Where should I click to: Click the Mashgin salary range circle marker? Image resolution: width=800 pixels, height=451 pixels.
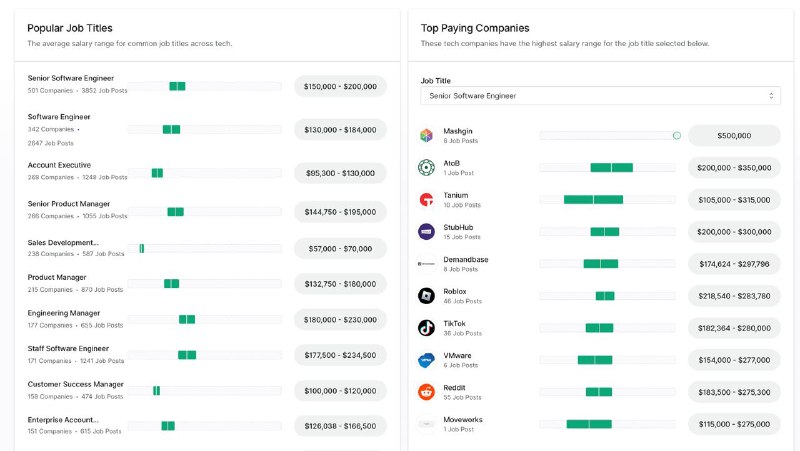click(x=677, y=135)
